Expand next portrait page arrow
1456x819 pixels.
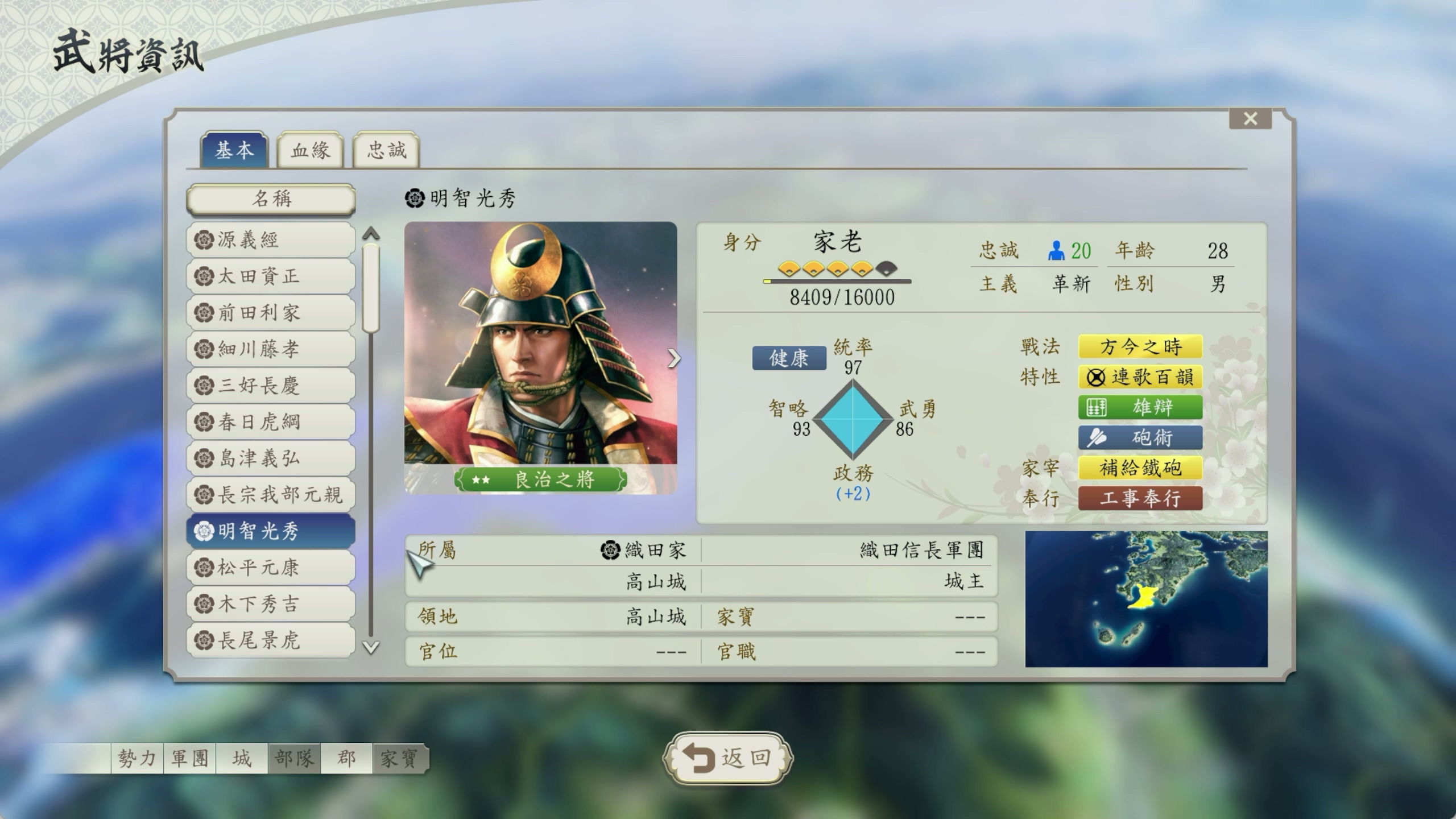click(674, 358)
